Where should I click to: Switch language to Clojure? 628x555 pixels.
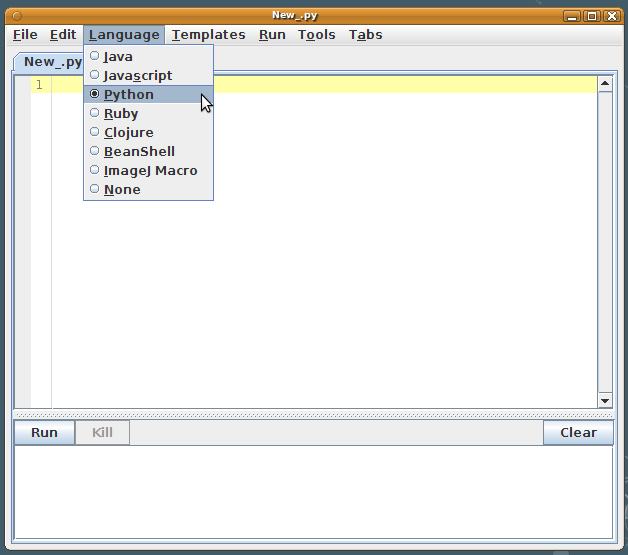[128, 133]
